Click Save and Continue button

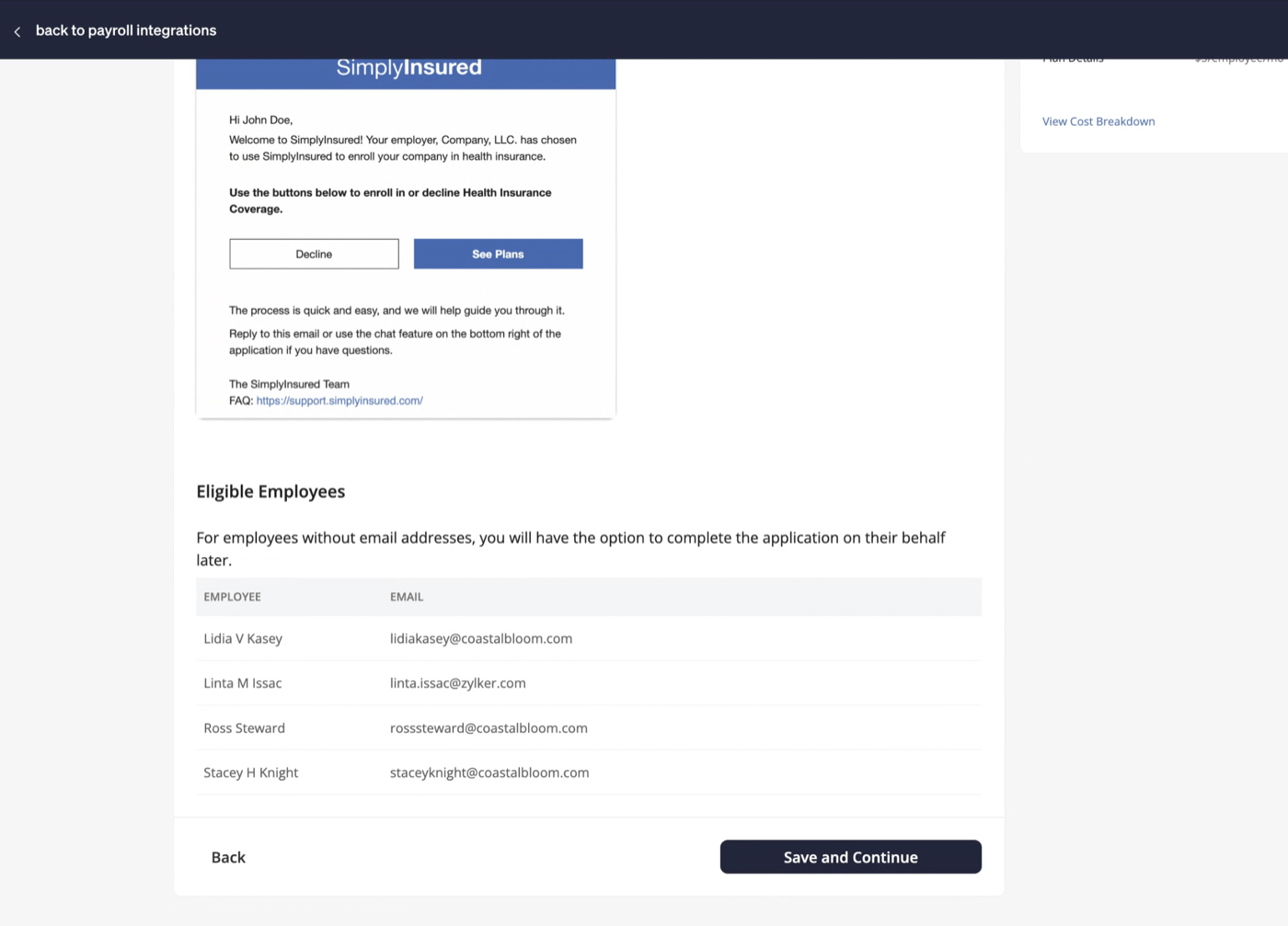(x=850, y=857)
